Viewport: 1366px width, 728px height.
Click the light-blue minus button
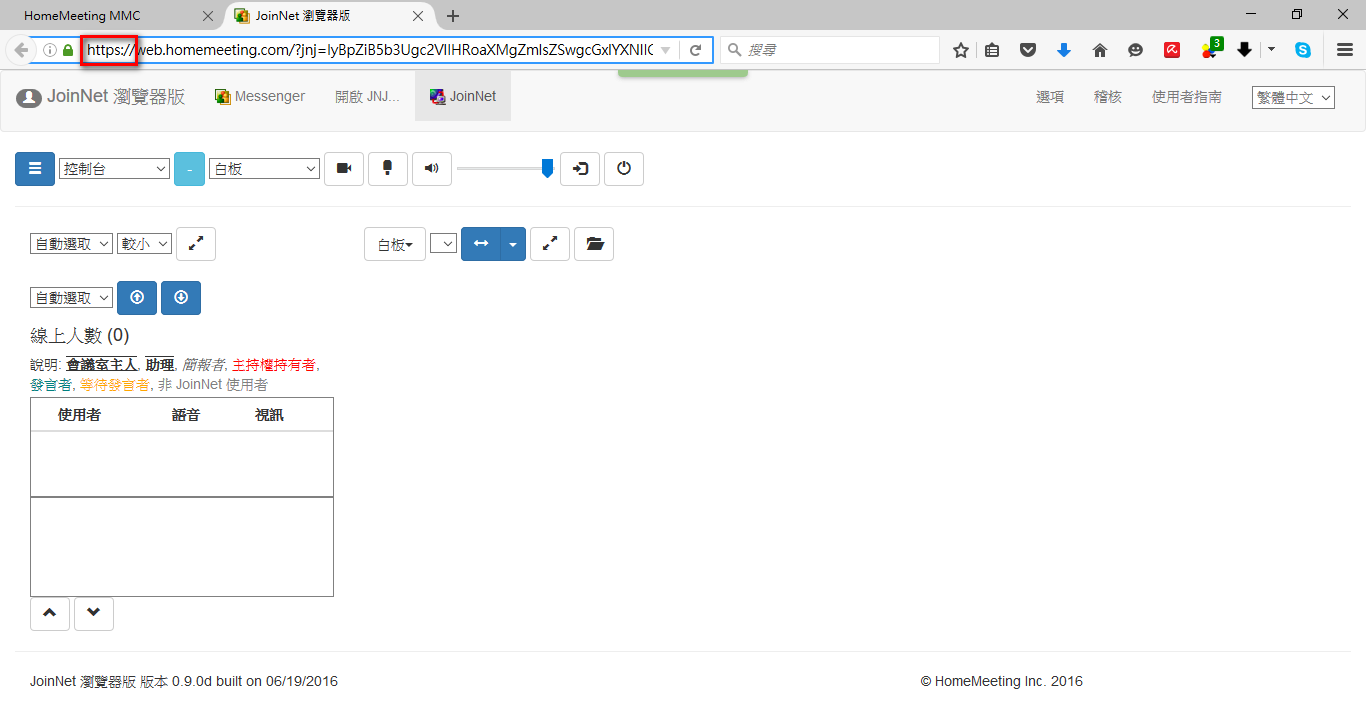(x=189, y=169)
